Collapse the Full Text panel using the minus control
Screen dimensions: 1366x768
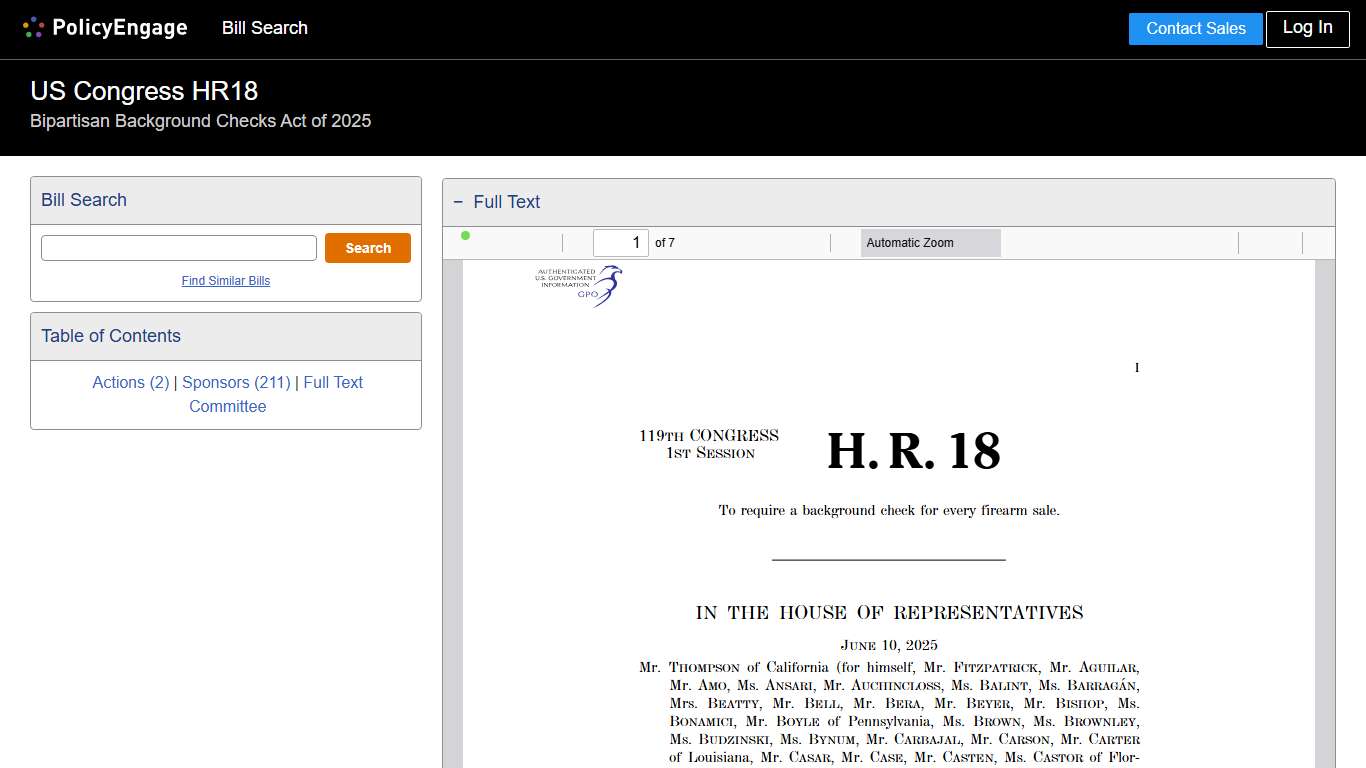coord(459,202)
